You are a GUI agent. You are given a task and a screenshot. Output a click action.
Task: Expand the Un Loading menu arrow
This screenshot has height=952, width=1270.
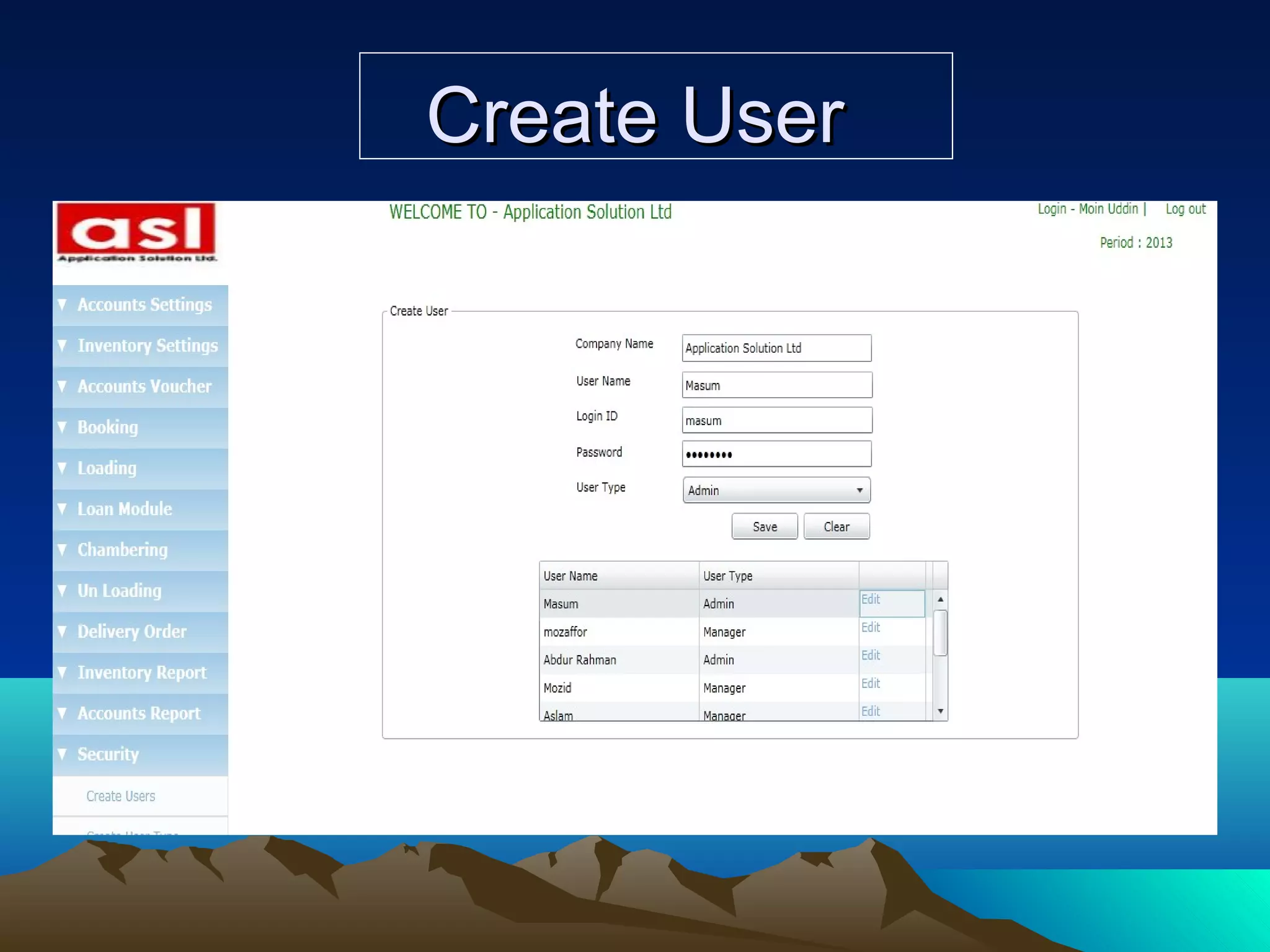(x=62, y=591)
